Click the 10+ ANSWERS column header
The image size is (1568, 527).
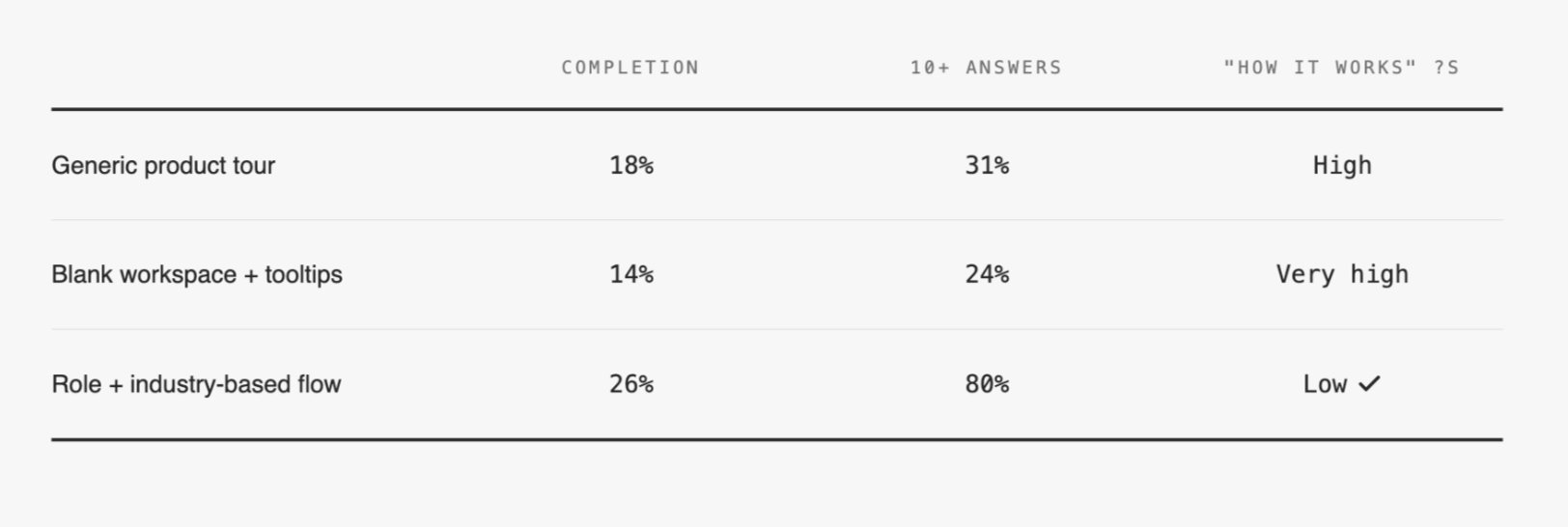click(x=986, y=68)
